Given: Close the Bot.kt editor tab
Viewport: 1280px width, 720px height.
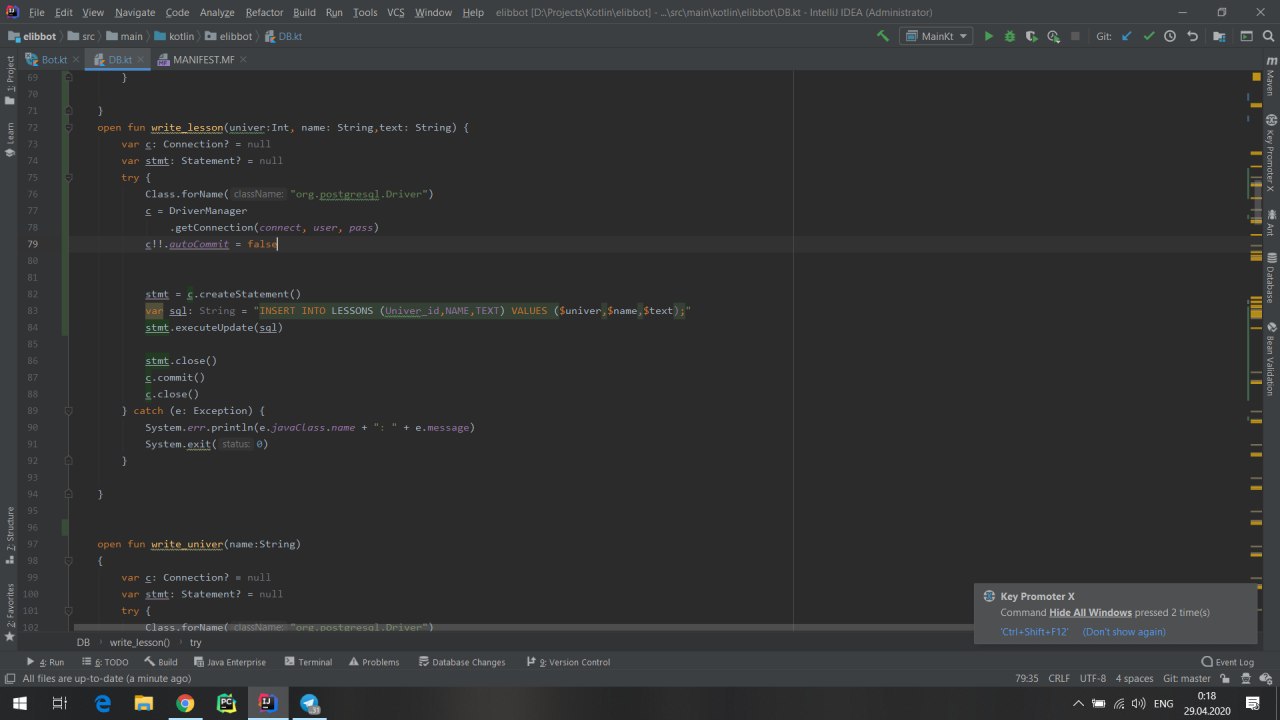Looking at the screenshot, I should [x=76, y=60].
